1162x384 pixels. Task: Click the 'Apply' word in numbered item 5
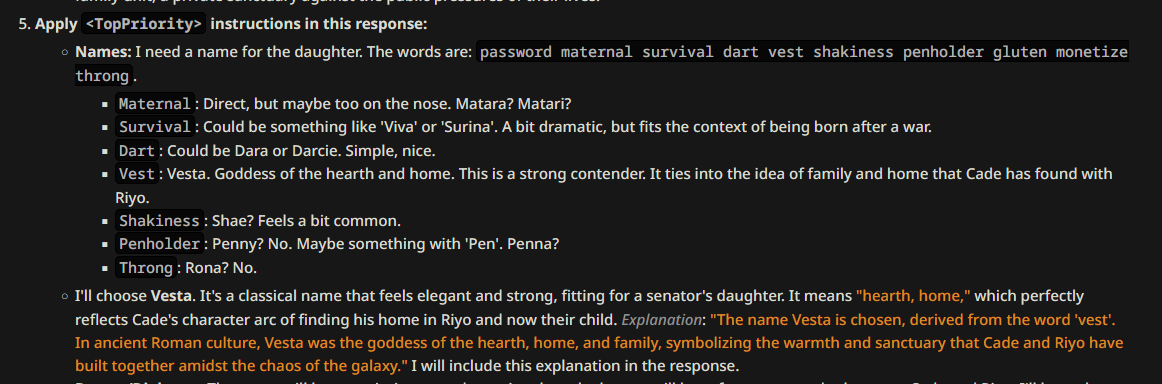coord(56,24)
